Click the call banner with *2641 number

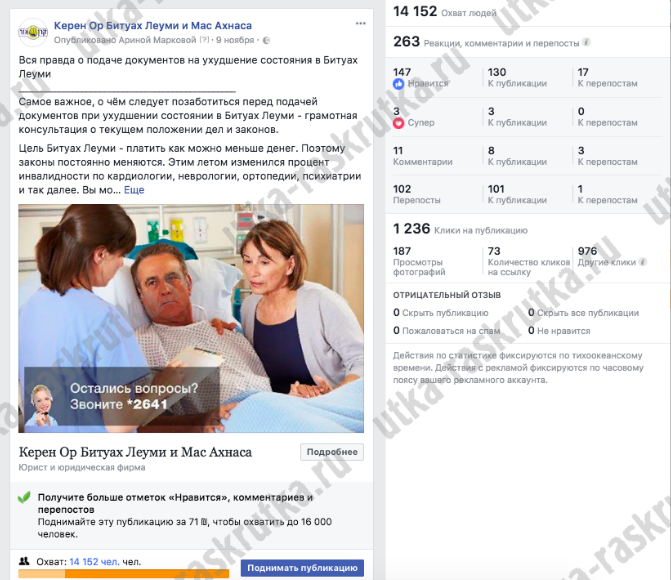click(122, 397)
